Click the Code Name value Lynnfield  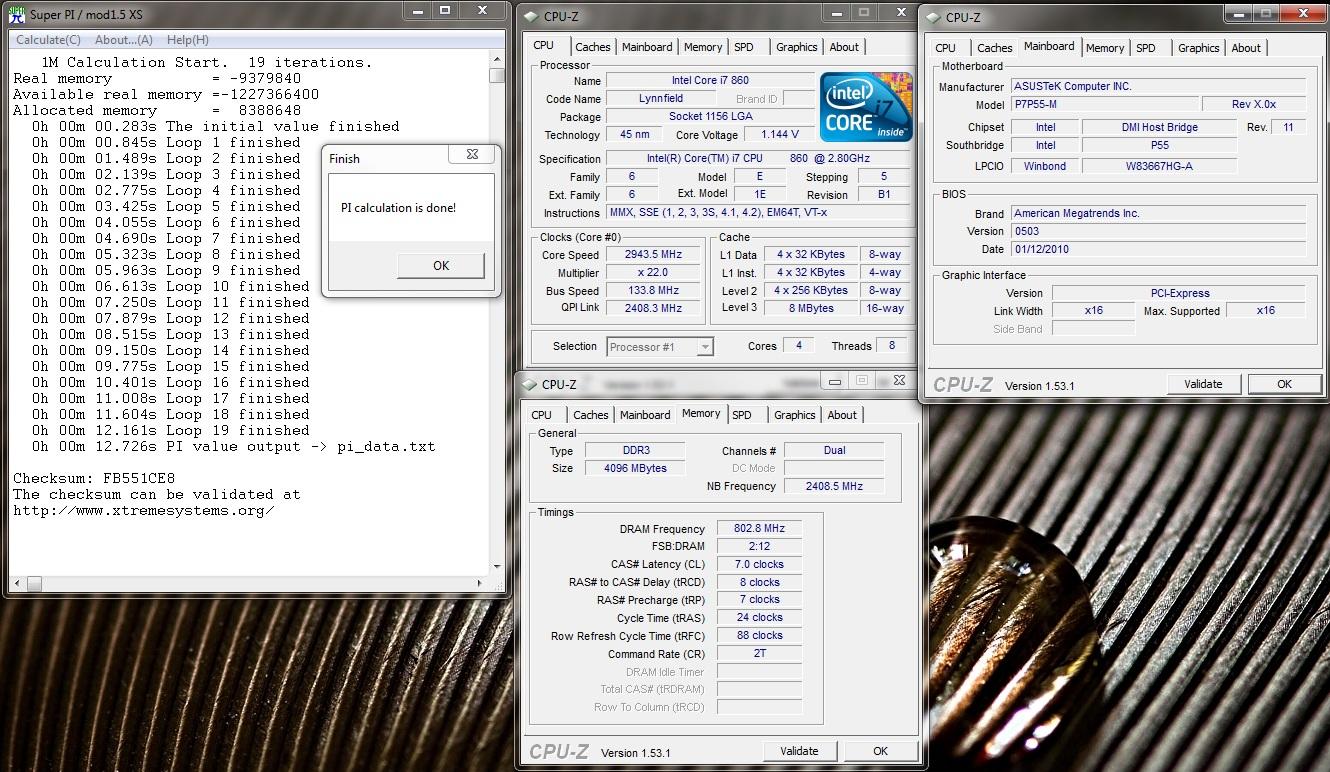tap(662, 99)
